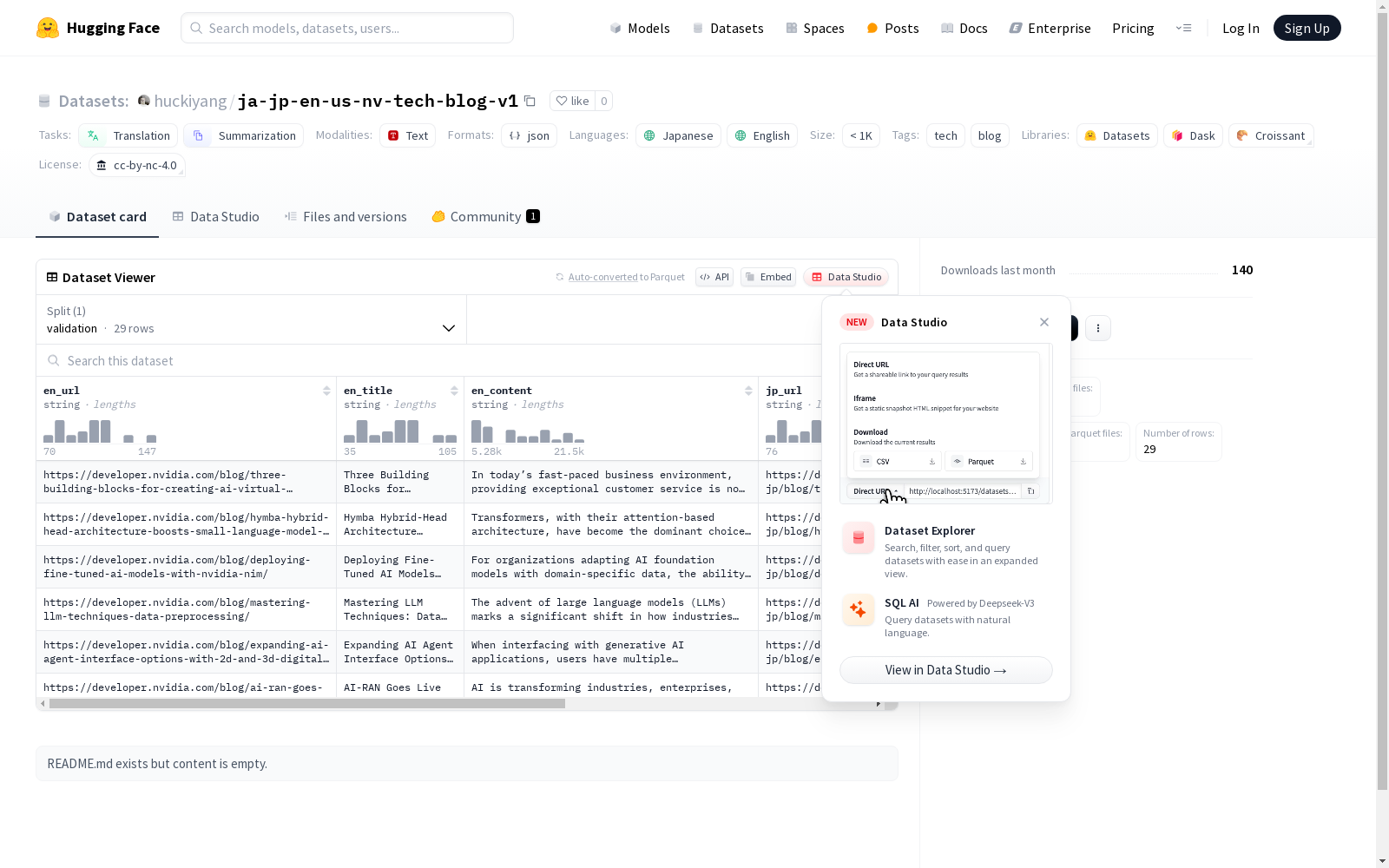The width and height of the screenshot is (1389, 868).
Task: Select the Summarization task tag
Action: coord(243,135)
